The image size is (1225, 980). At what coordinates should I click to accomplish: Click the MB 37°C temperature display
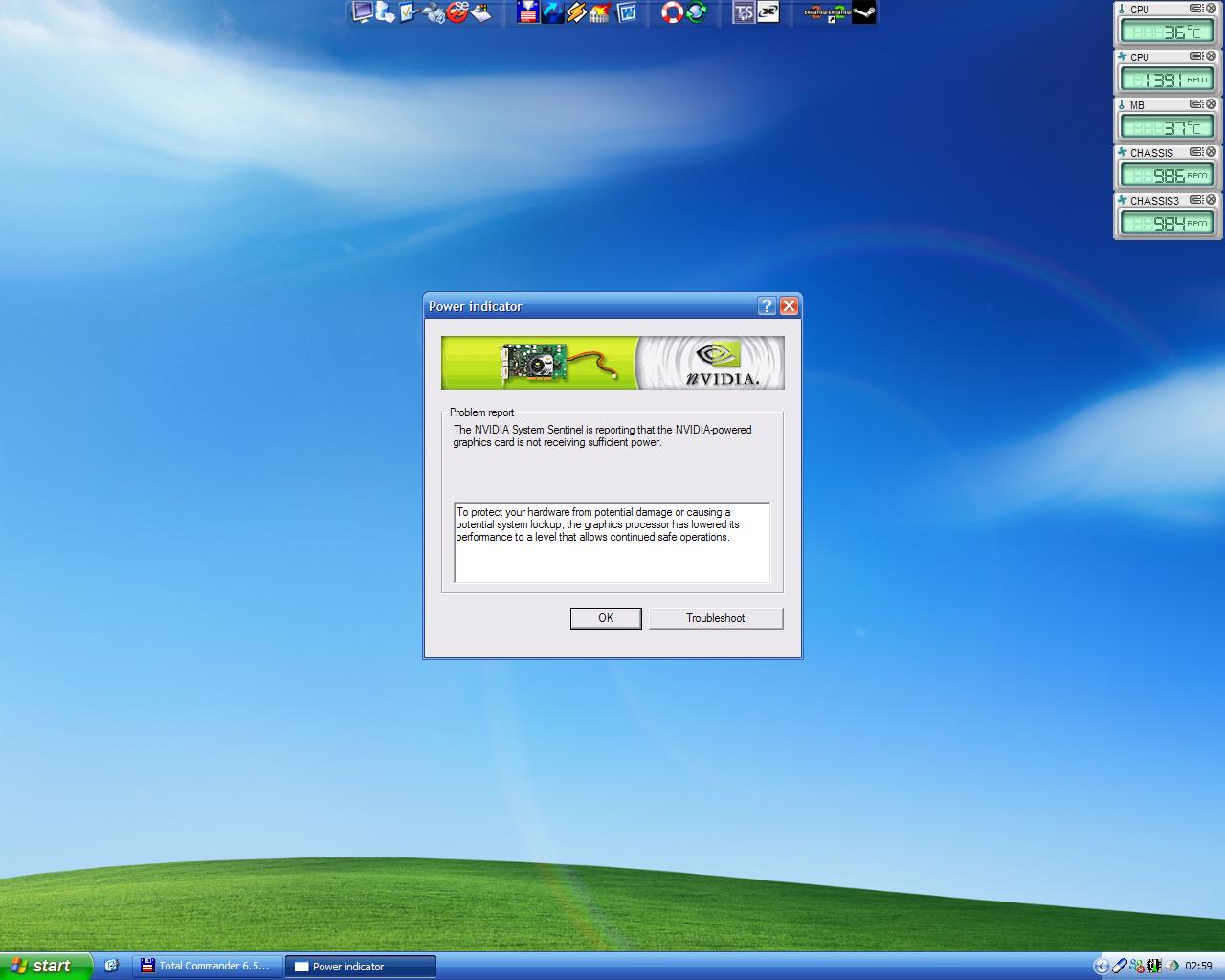click(x=1167, y=127)
